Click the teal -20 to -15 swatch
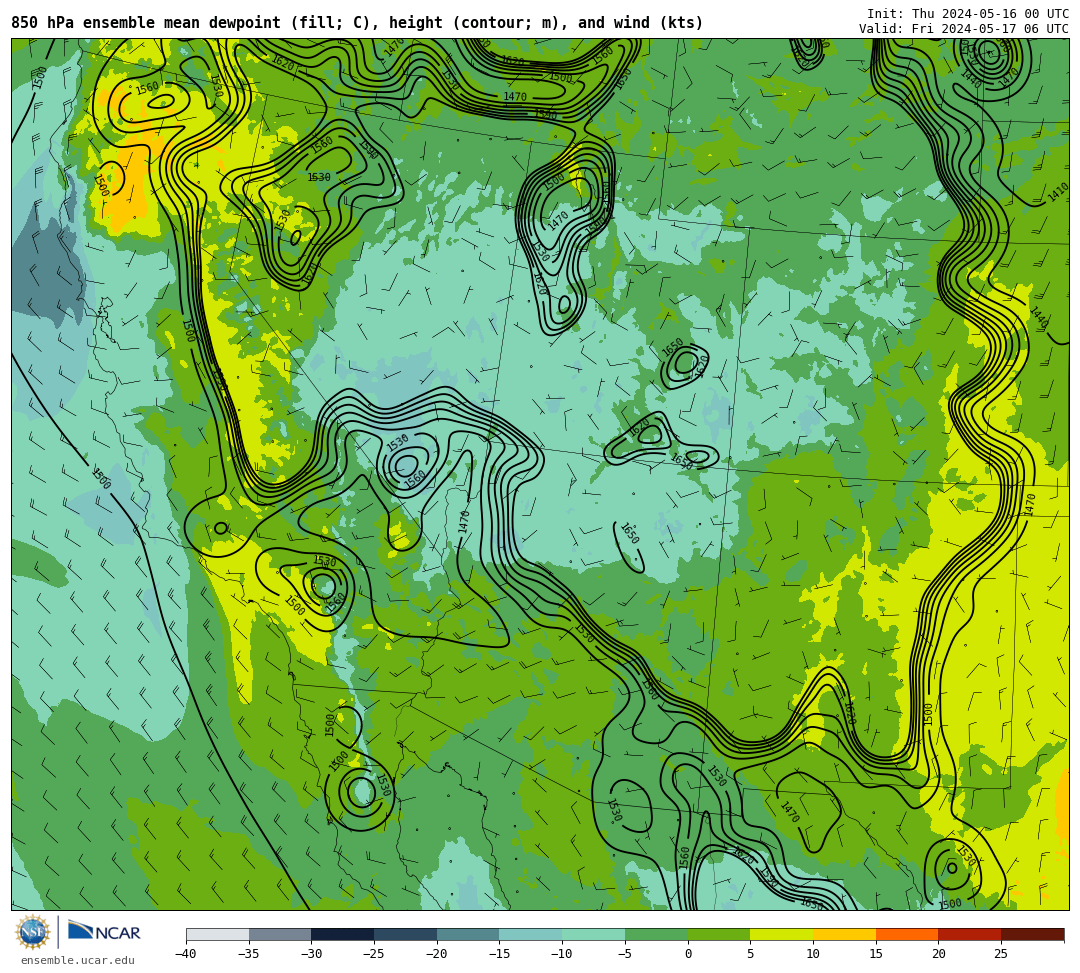The height and width of the screenshot is (973, 1080). coord(468,934)
